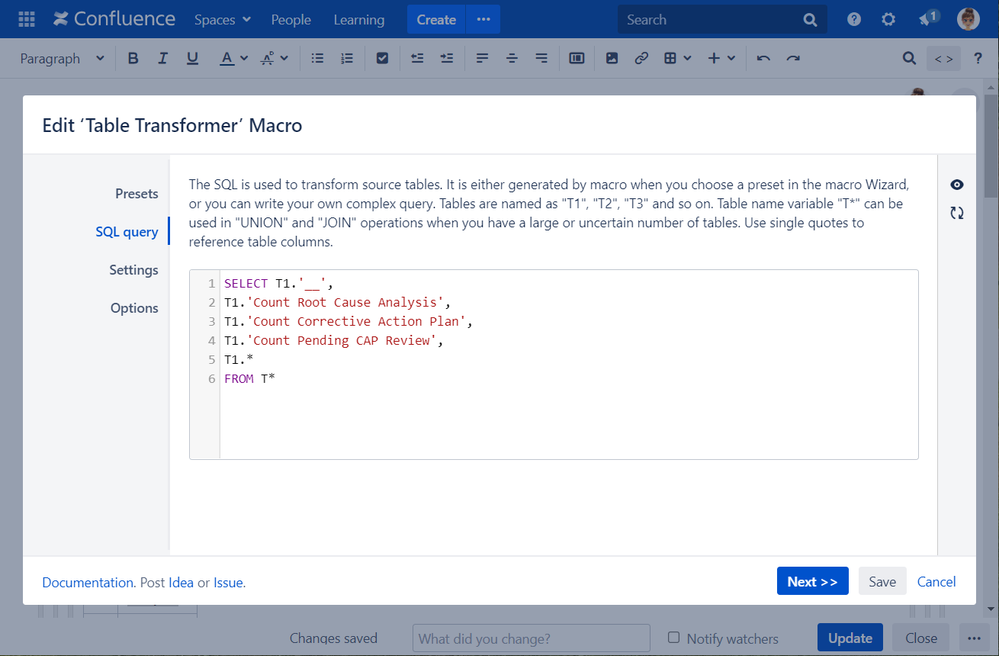This screenshot has height=656, width=999.
Task: Open more create options ellipsis
Action: point(484,20)
